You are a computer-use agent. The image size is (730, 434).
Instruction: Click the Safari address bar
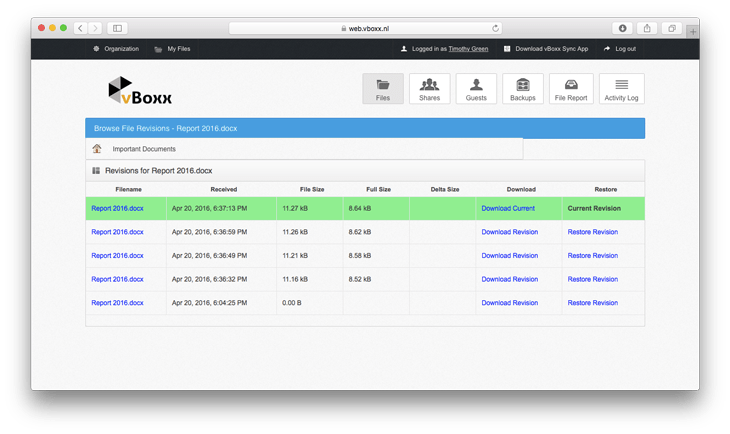click(x=365, y=28)
